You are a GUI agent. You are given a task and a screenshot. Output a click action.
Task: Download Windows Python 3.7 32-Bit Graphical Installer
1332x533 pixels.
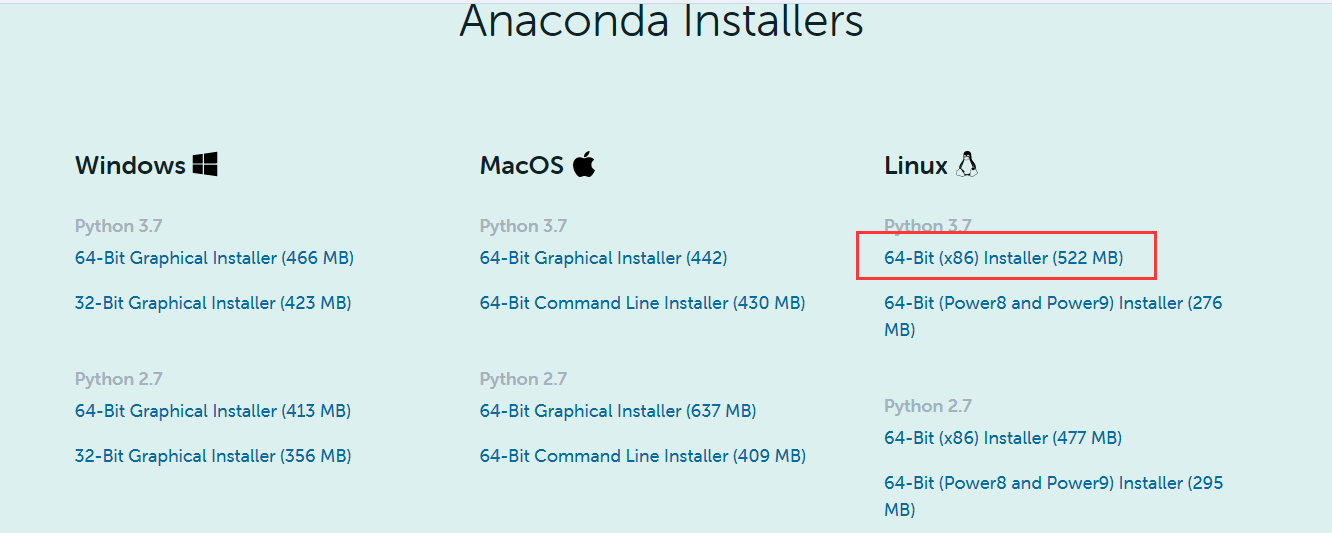coord(213,303)
